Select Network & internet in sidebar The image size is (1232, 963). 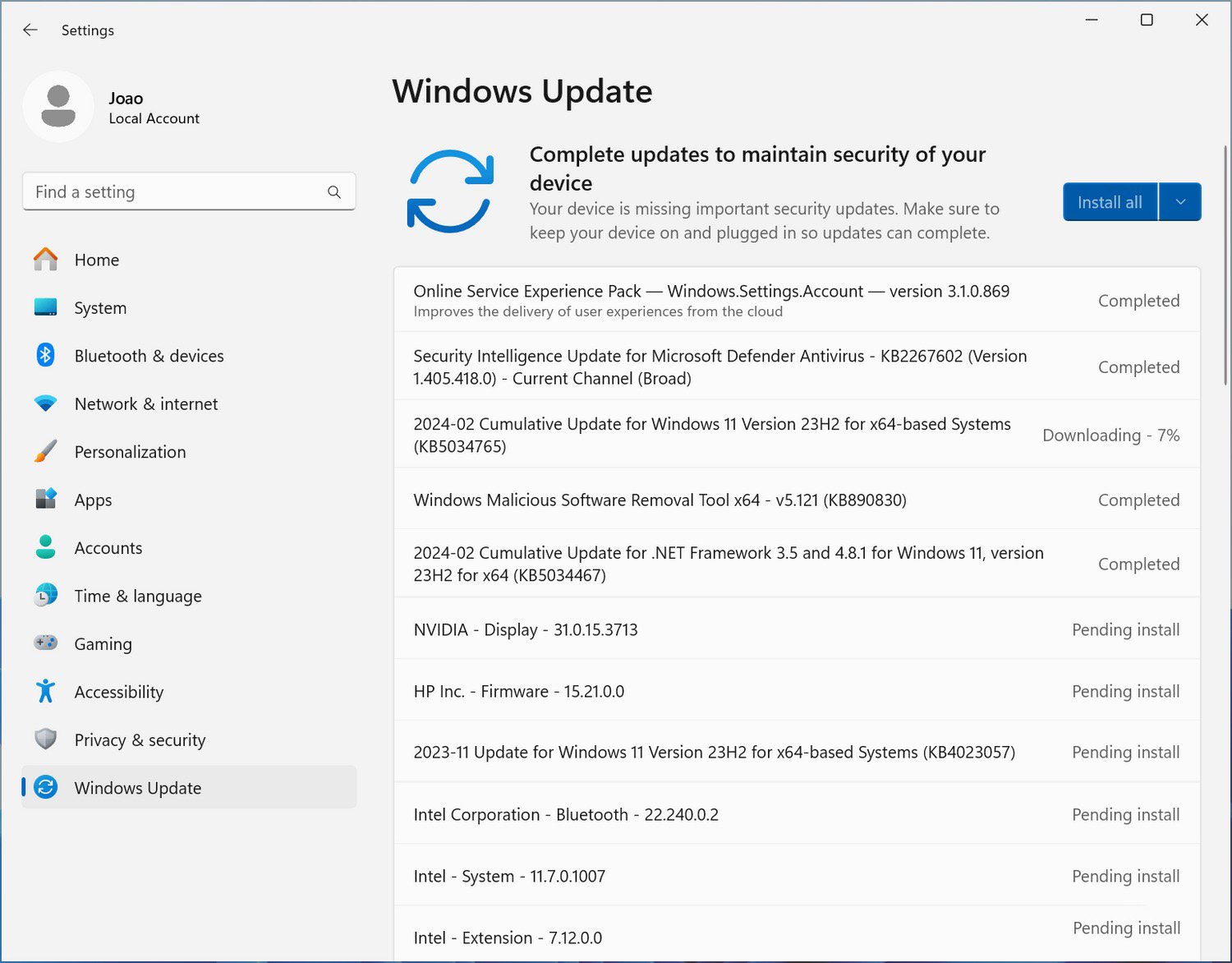click(x=190, y=403)
